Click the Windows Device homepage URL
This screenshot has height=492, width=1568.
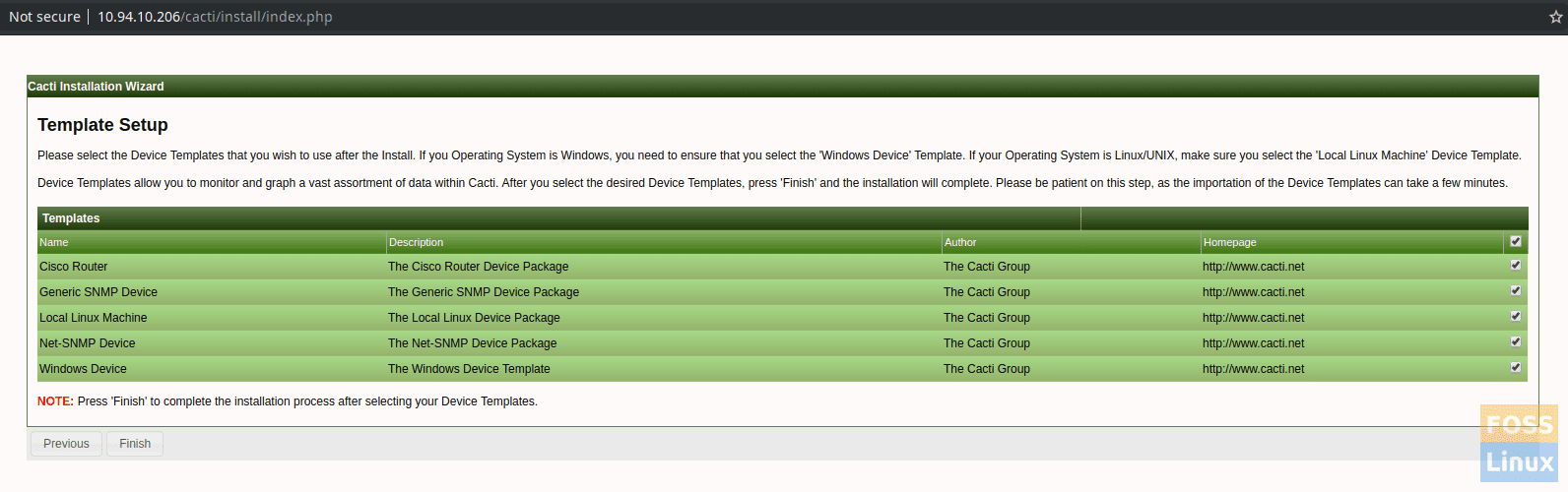pos(1253,369)
